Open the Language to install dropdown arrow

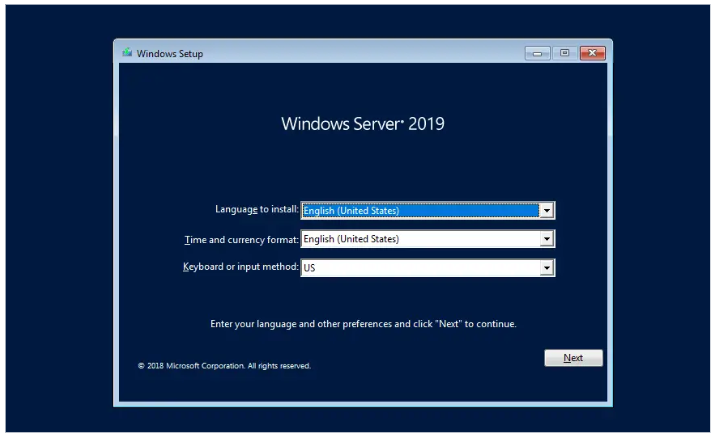tap(546, 211)
